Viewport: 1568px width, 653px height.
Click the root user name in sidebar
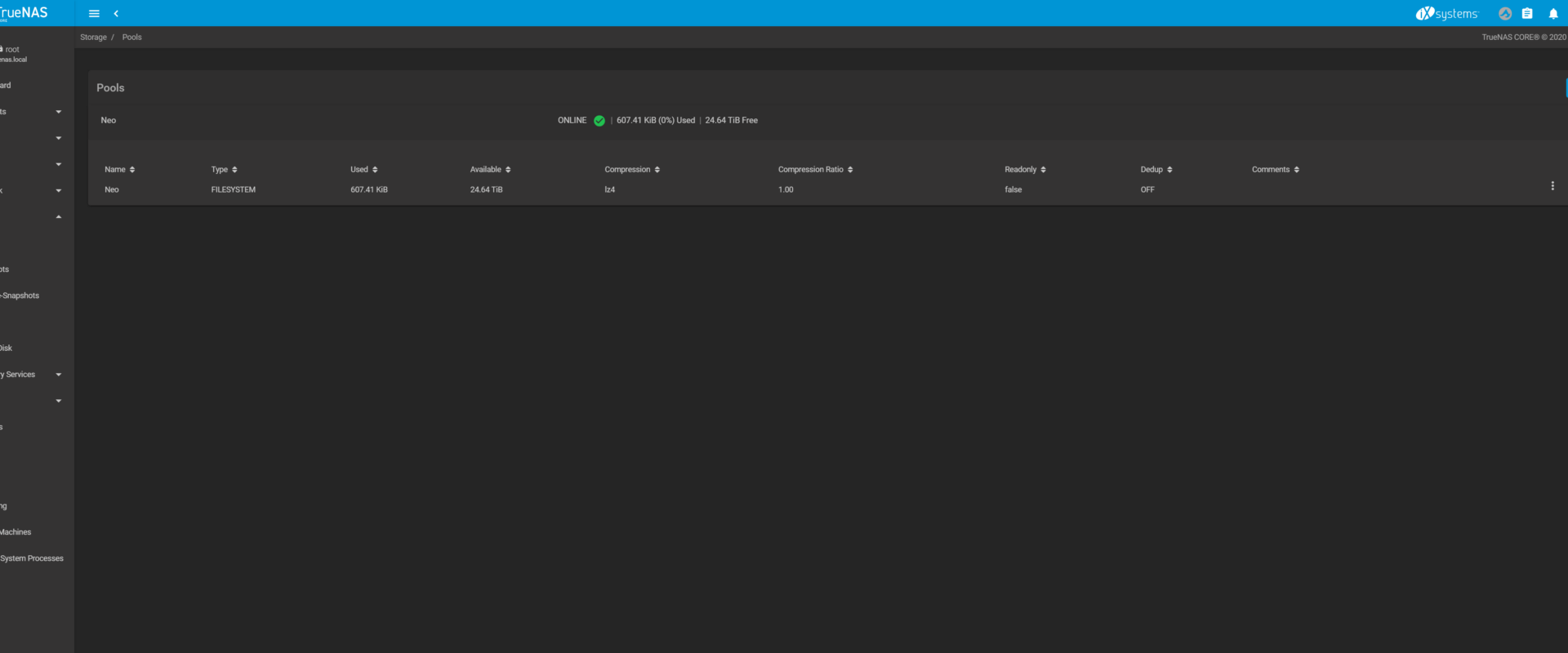click(12, 50)
